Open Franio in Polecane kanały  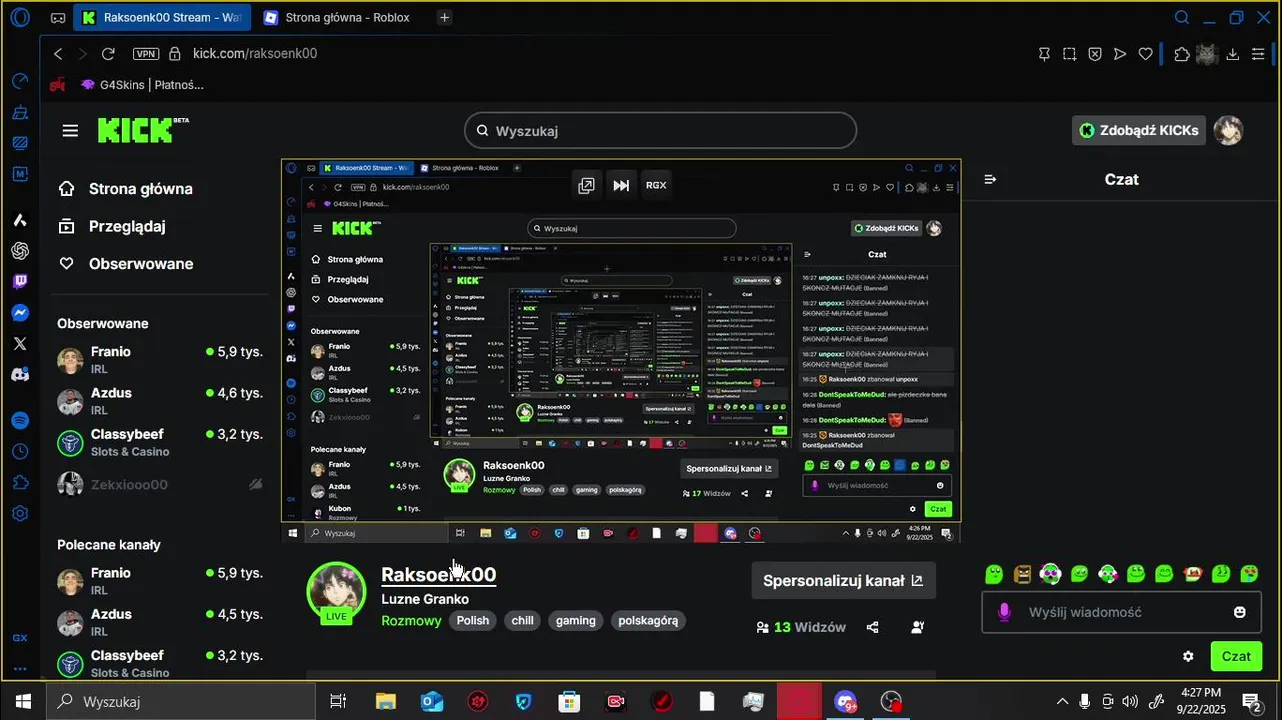tap(160, 581)
